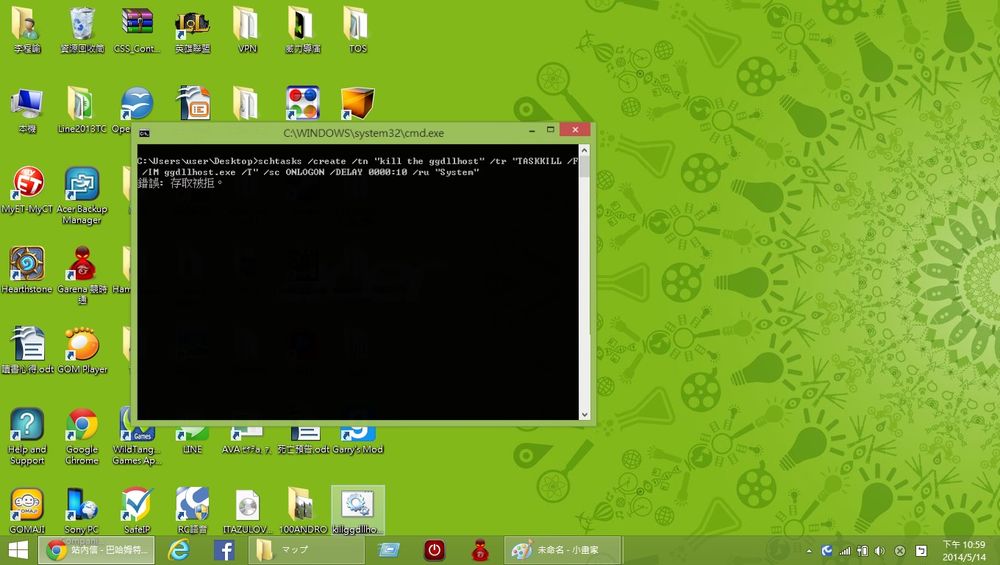The image size is (1000, 565).
Task: Select the Sony PC Companion shortcut
Action: [x=82, y=511]
